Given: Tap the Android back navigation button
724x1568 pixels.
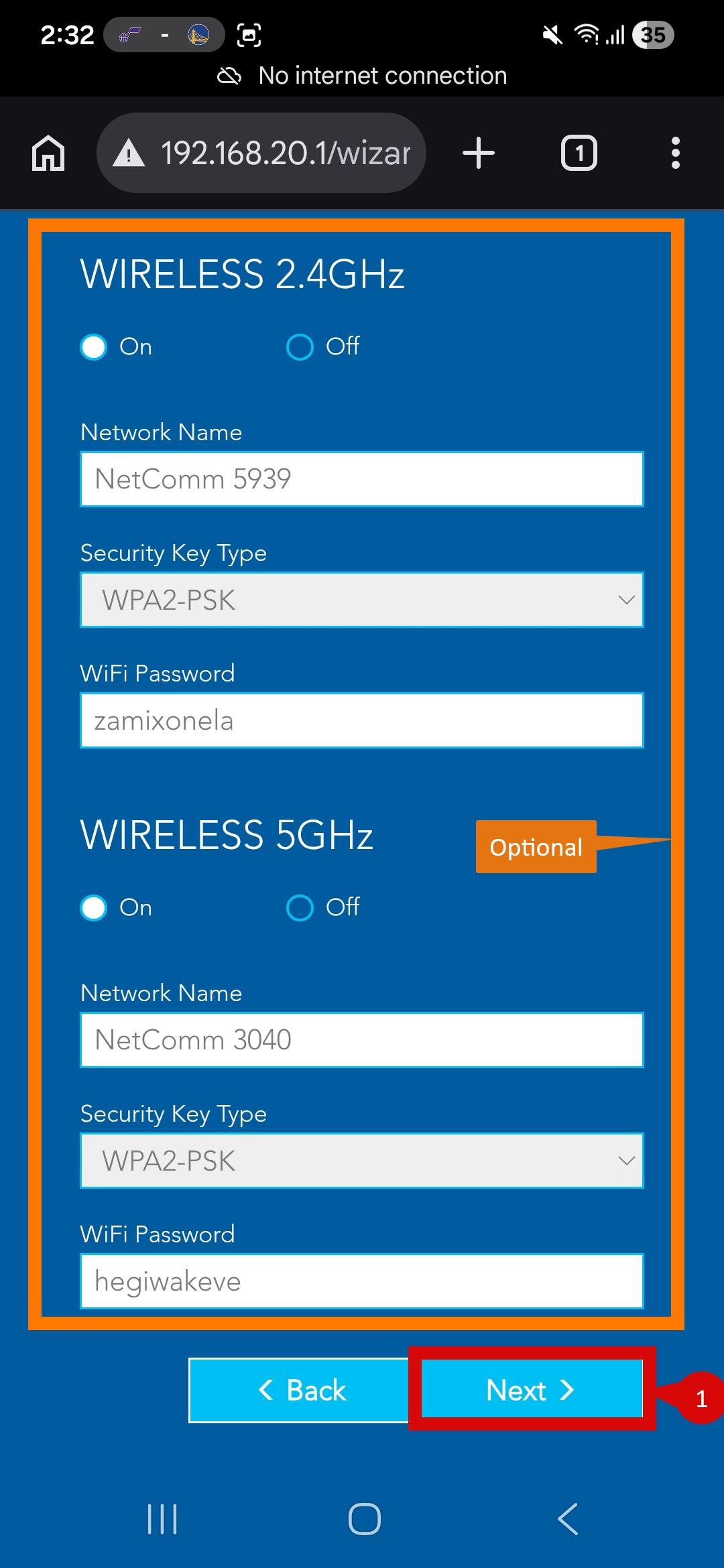Looking at the screenshot, I should coord(567,1518).
